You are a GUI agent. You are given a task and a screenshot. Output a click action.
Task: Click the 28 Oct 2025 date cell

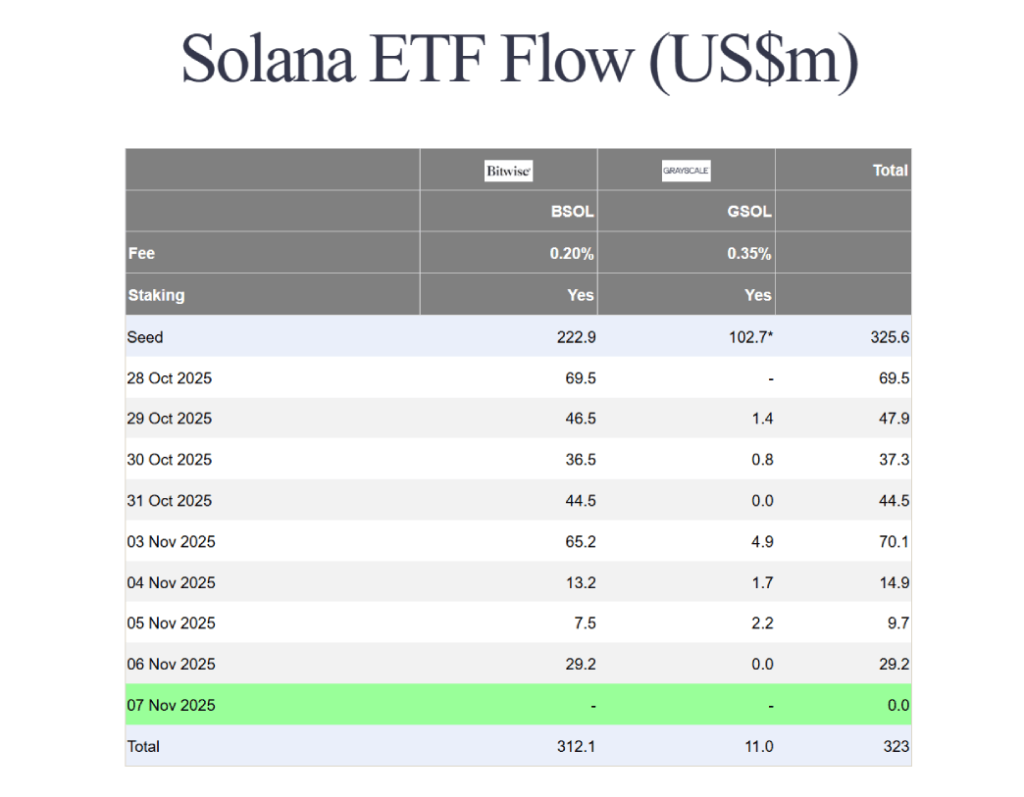(169, 378)
